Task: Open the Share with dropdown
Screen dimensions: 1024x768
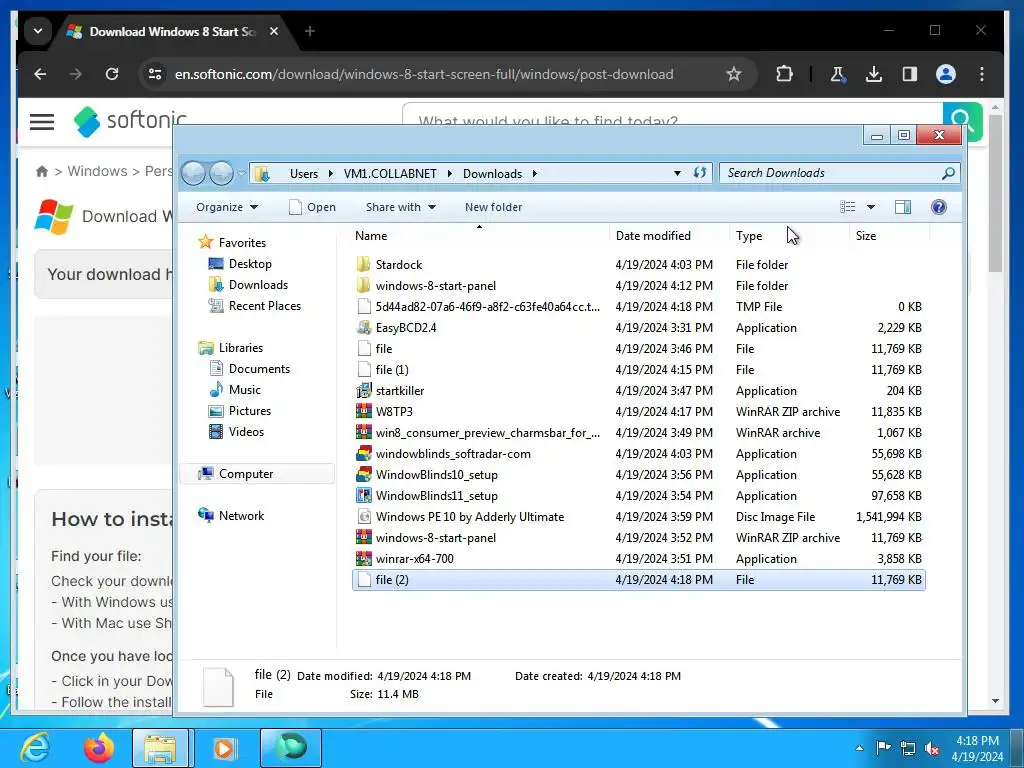Action: (x=400, y=207)
